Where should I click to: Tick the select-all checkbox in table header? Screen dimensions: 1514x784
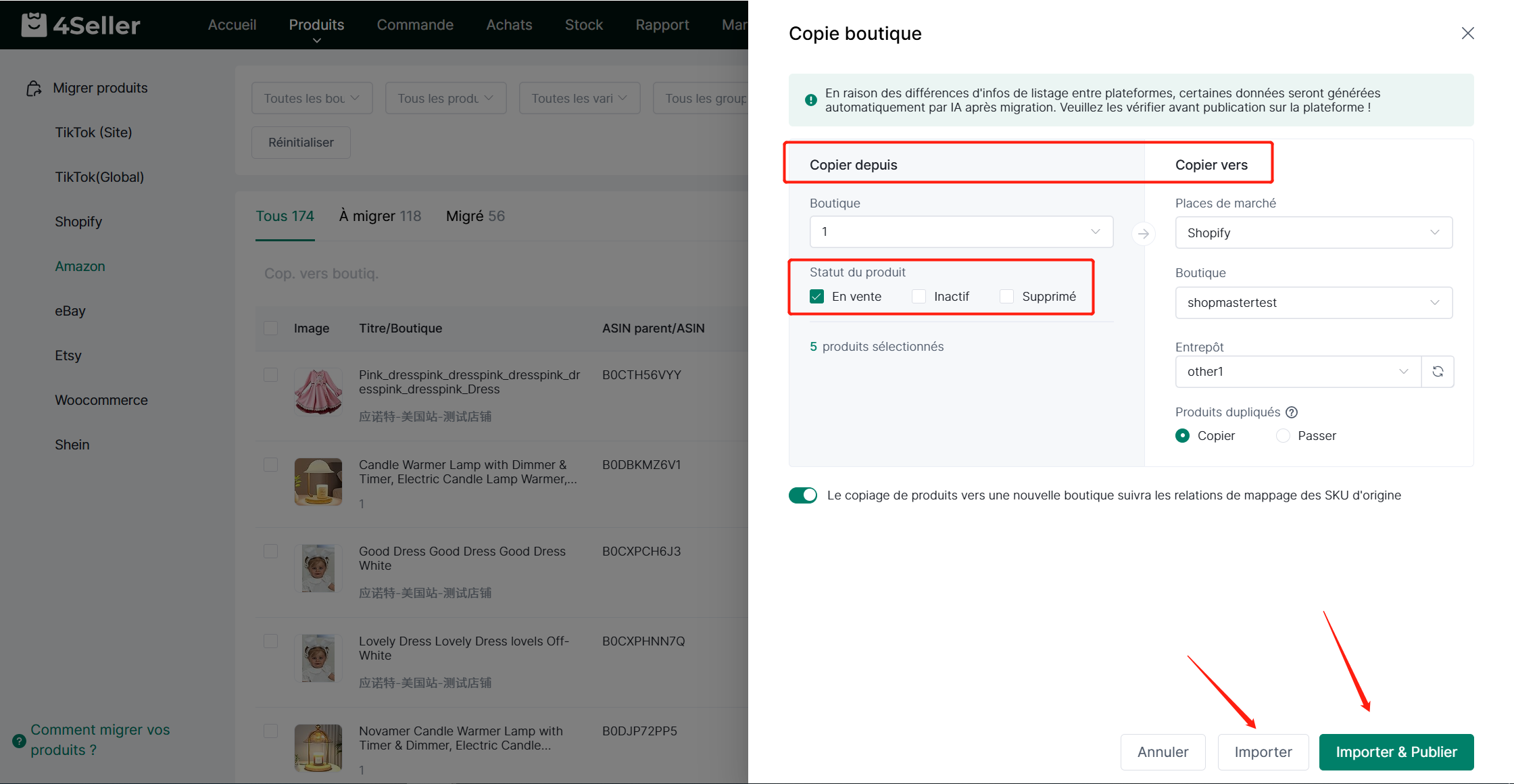point(270,328)
